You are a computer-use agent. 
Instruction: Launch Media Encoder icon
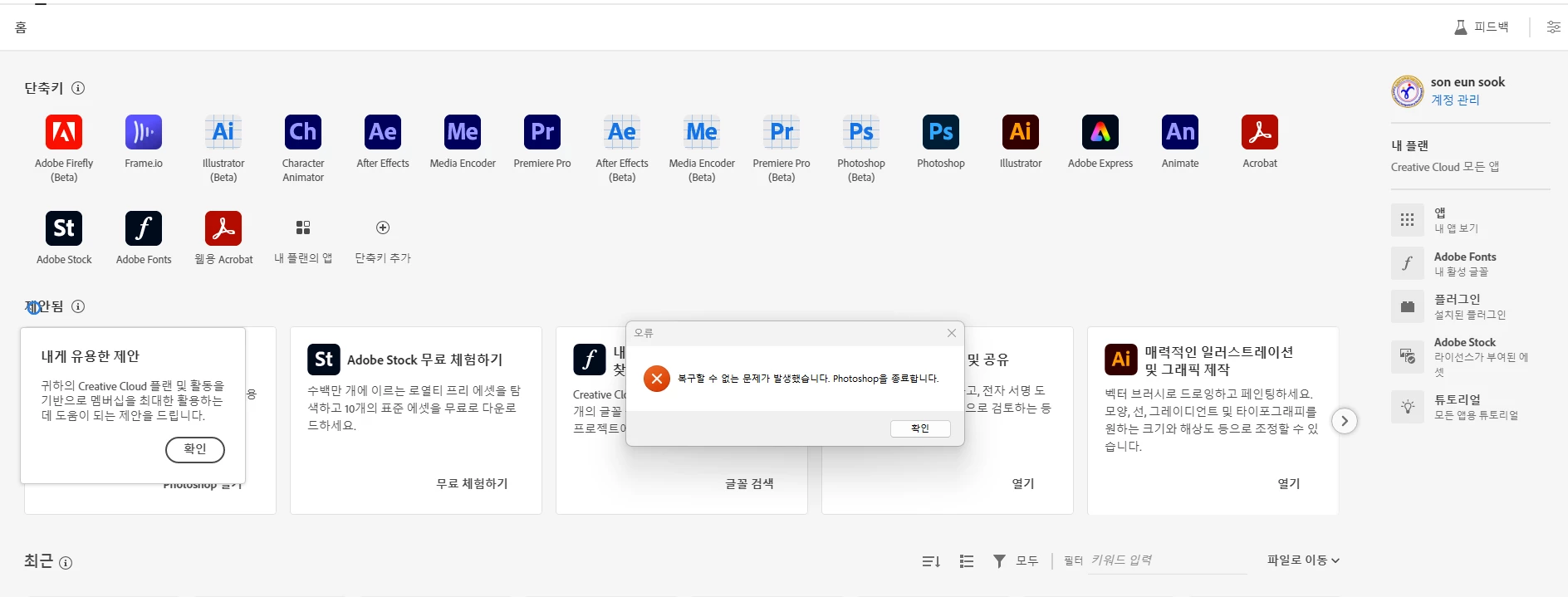click(463, 132)
